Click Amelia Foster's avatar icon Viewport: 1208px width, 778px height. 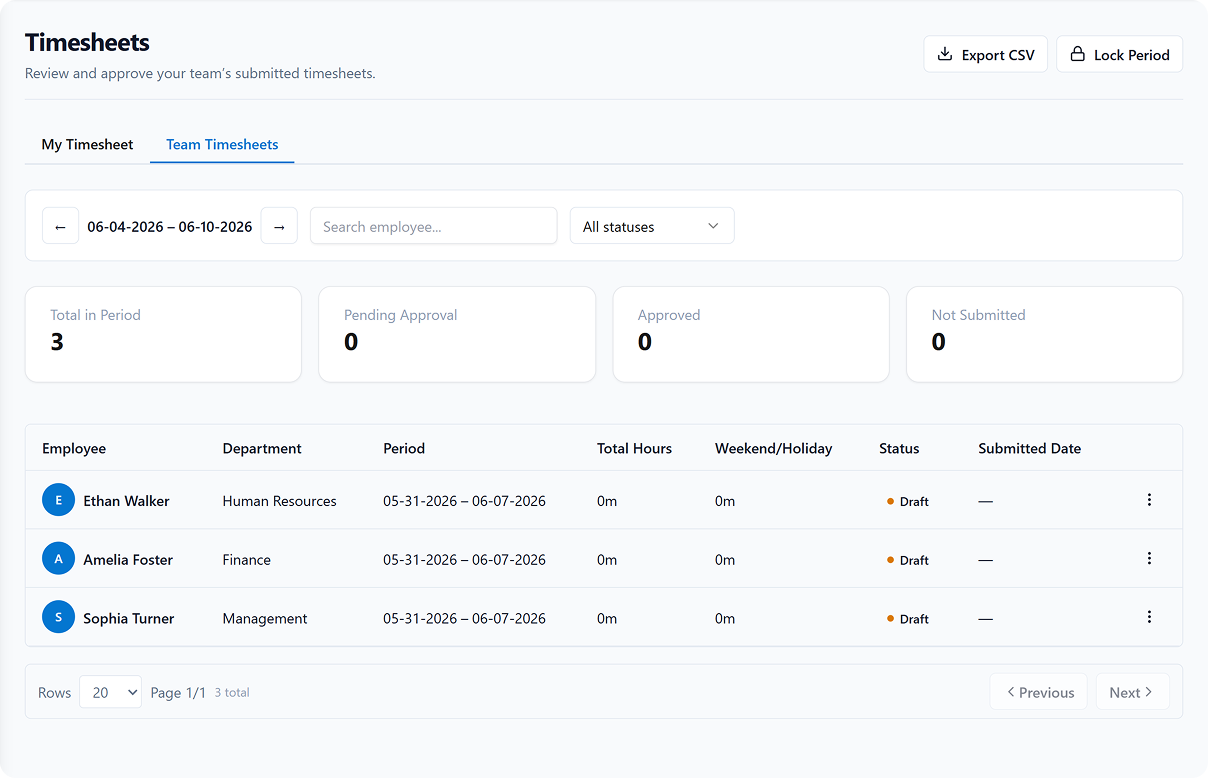[x=59, y=559]
